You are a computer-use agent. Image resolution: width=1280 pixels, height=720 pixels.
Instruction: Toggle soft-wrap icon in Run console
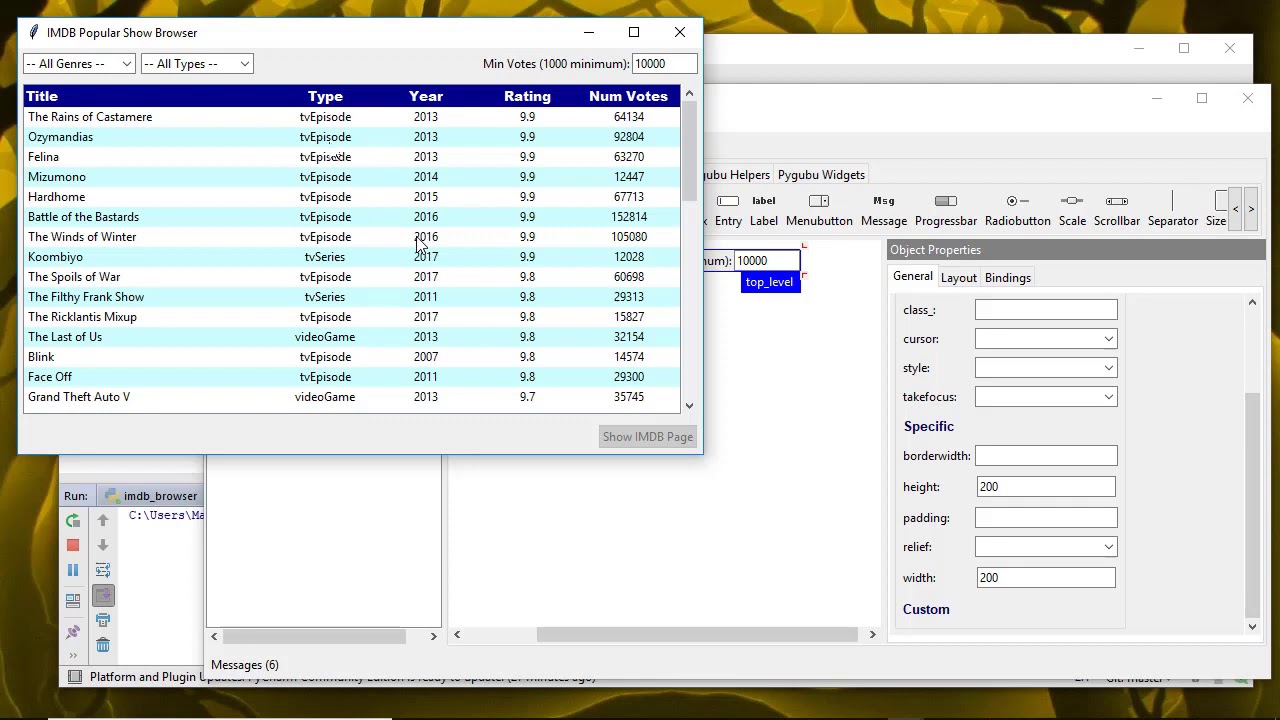point(103,570)
